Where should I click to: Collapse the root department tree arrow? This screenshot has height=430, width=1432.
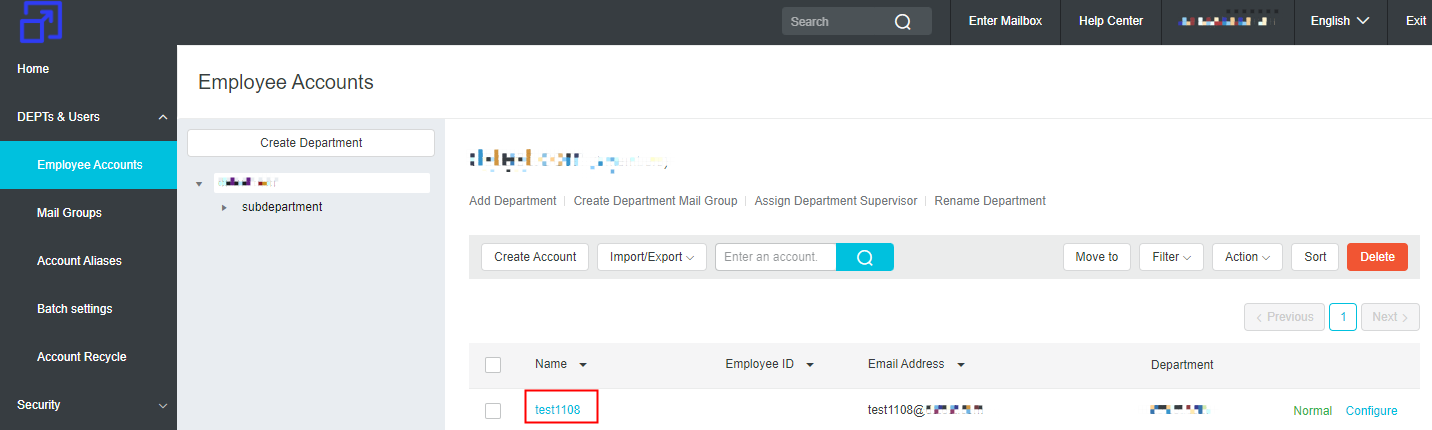[199, 184]
